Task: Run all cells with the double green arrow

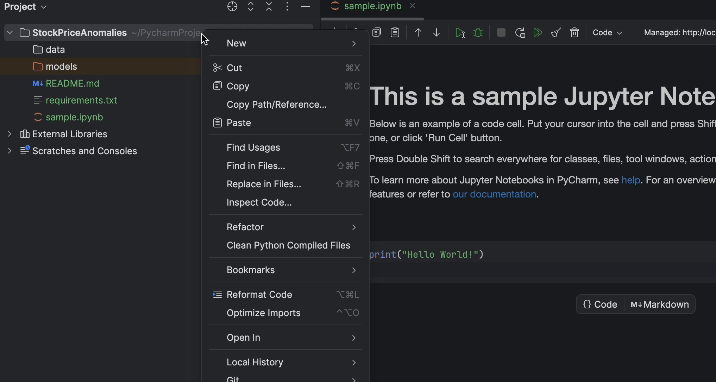Action: (x=538, y=32)
